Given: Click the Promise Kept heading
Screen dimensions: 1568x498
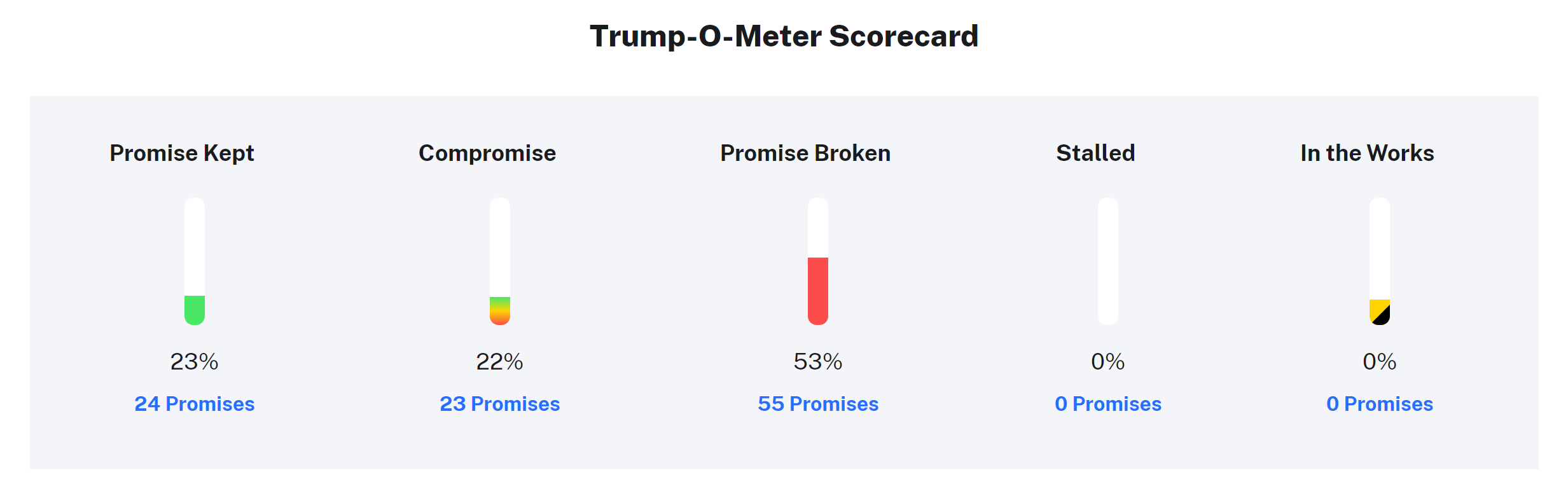Looking at the screenshot, I should [182, 153].
